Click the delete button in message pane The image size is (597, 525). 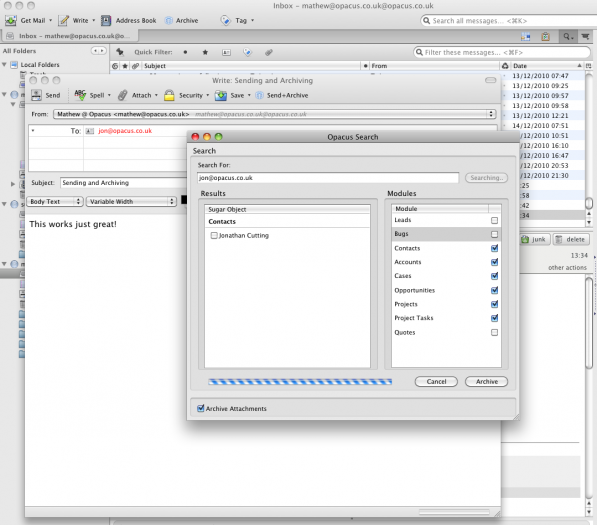571,239
